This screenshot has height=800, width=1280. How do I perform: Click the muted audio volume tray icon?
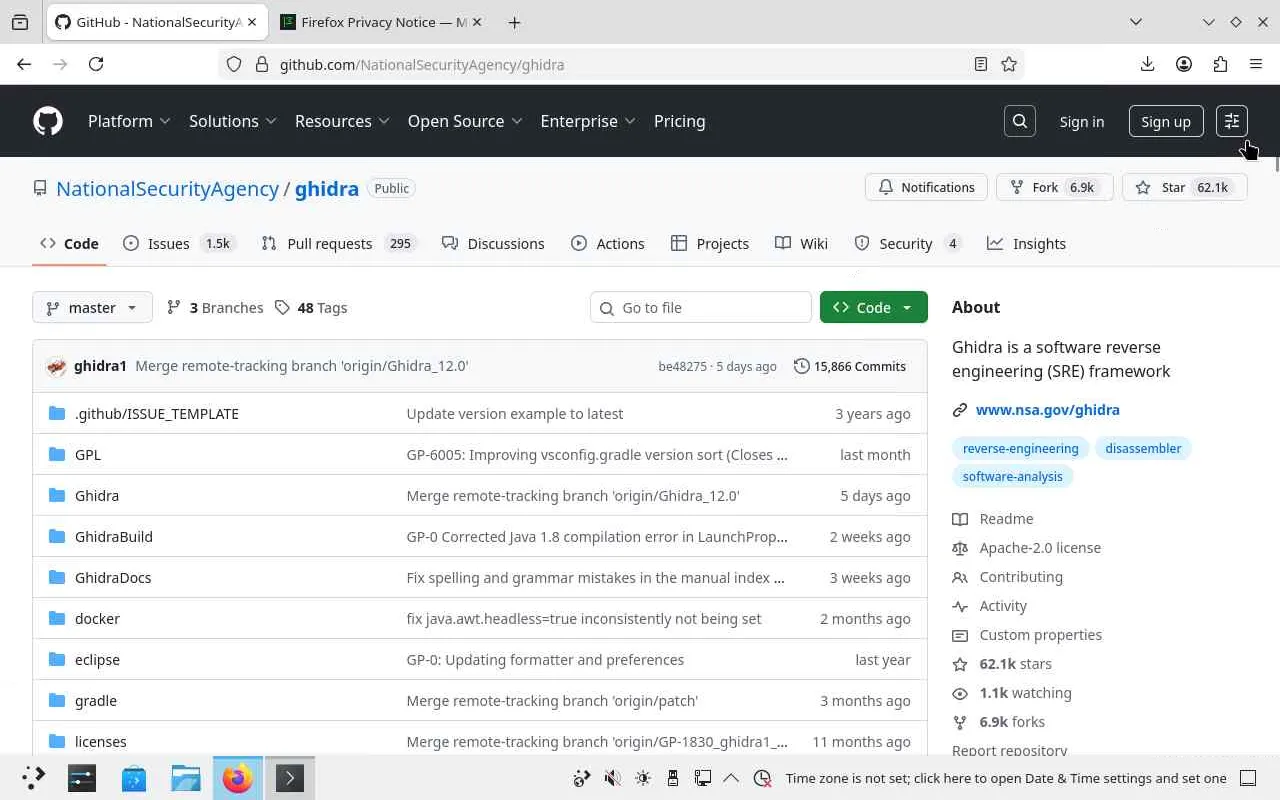point(612,778)
